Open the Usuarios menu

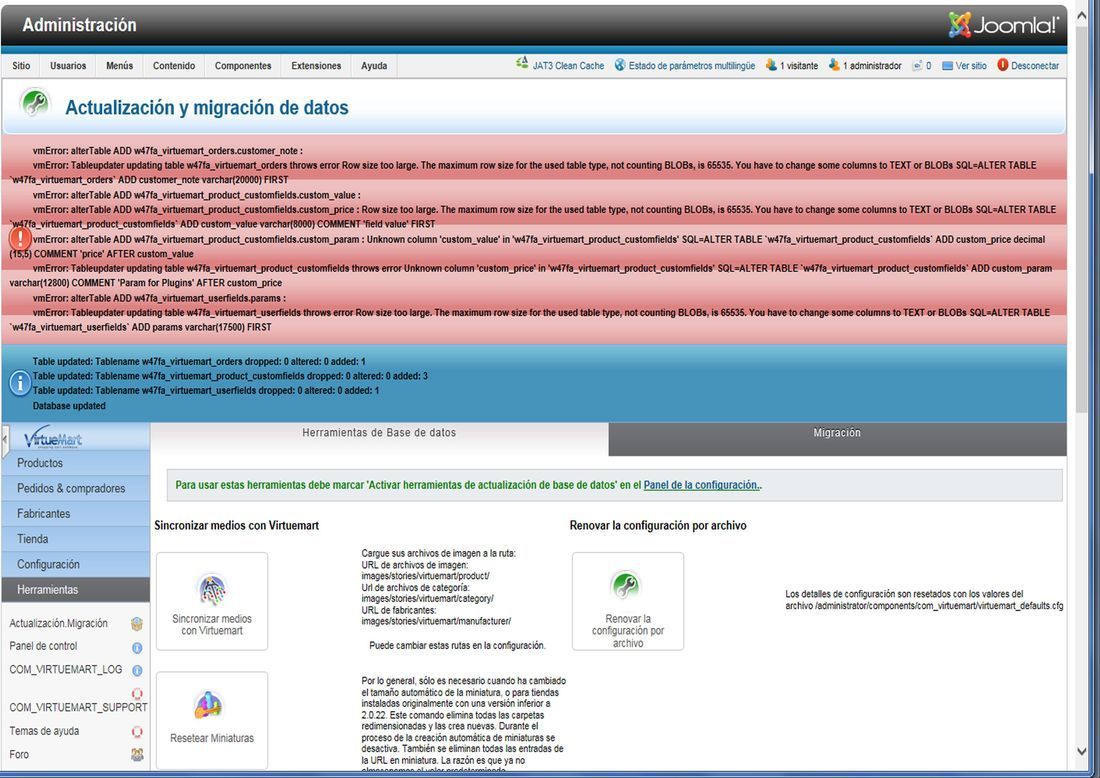pos(68,66)
